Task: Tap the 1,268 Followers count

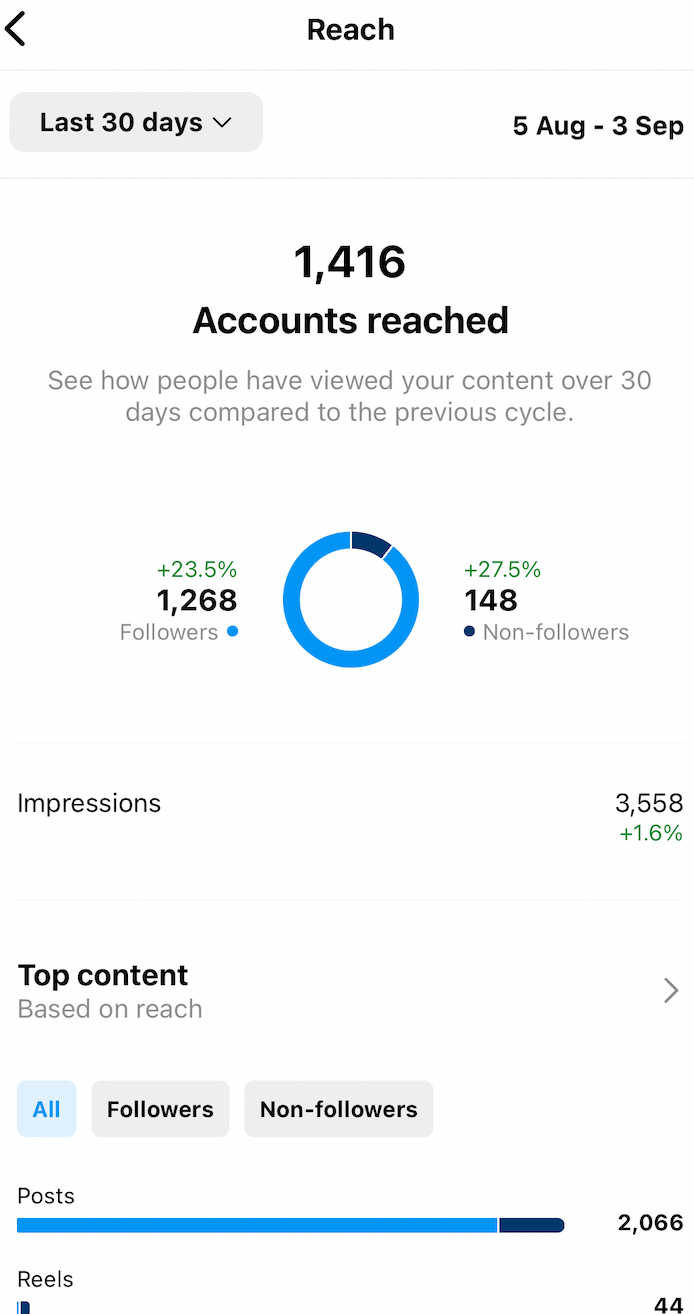Action: (x=197, y=600)
